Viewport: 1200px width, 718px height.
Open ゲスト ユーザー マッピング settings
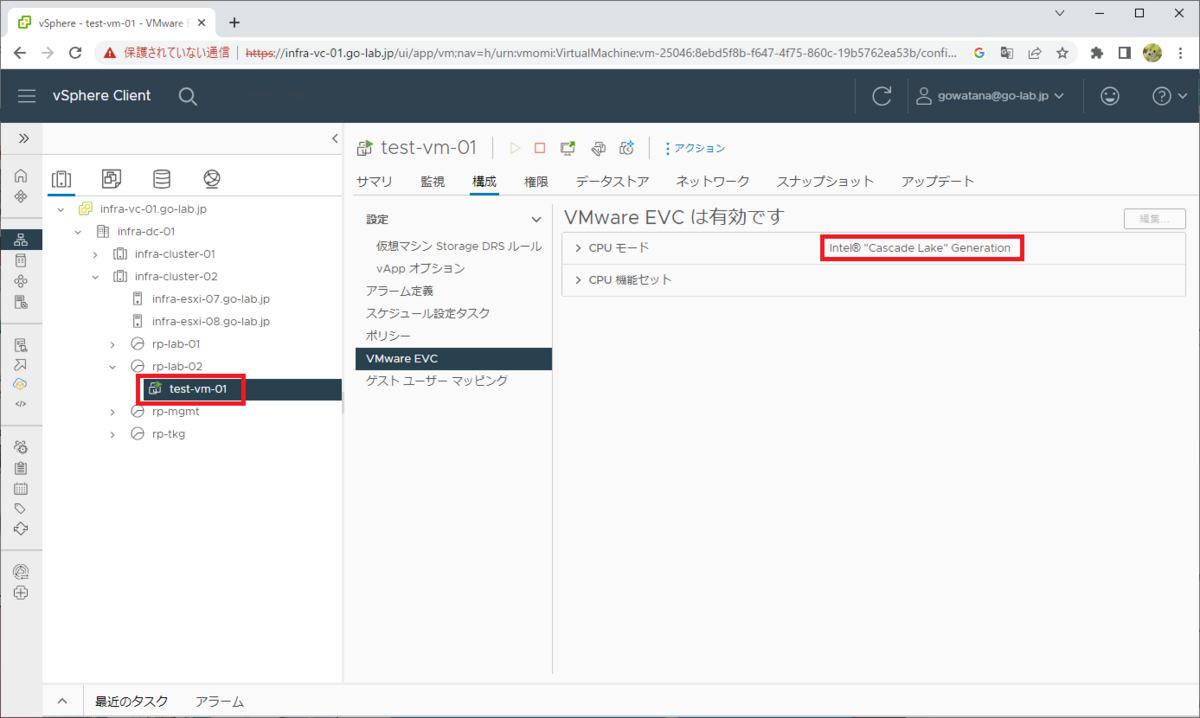pos(437,380)
